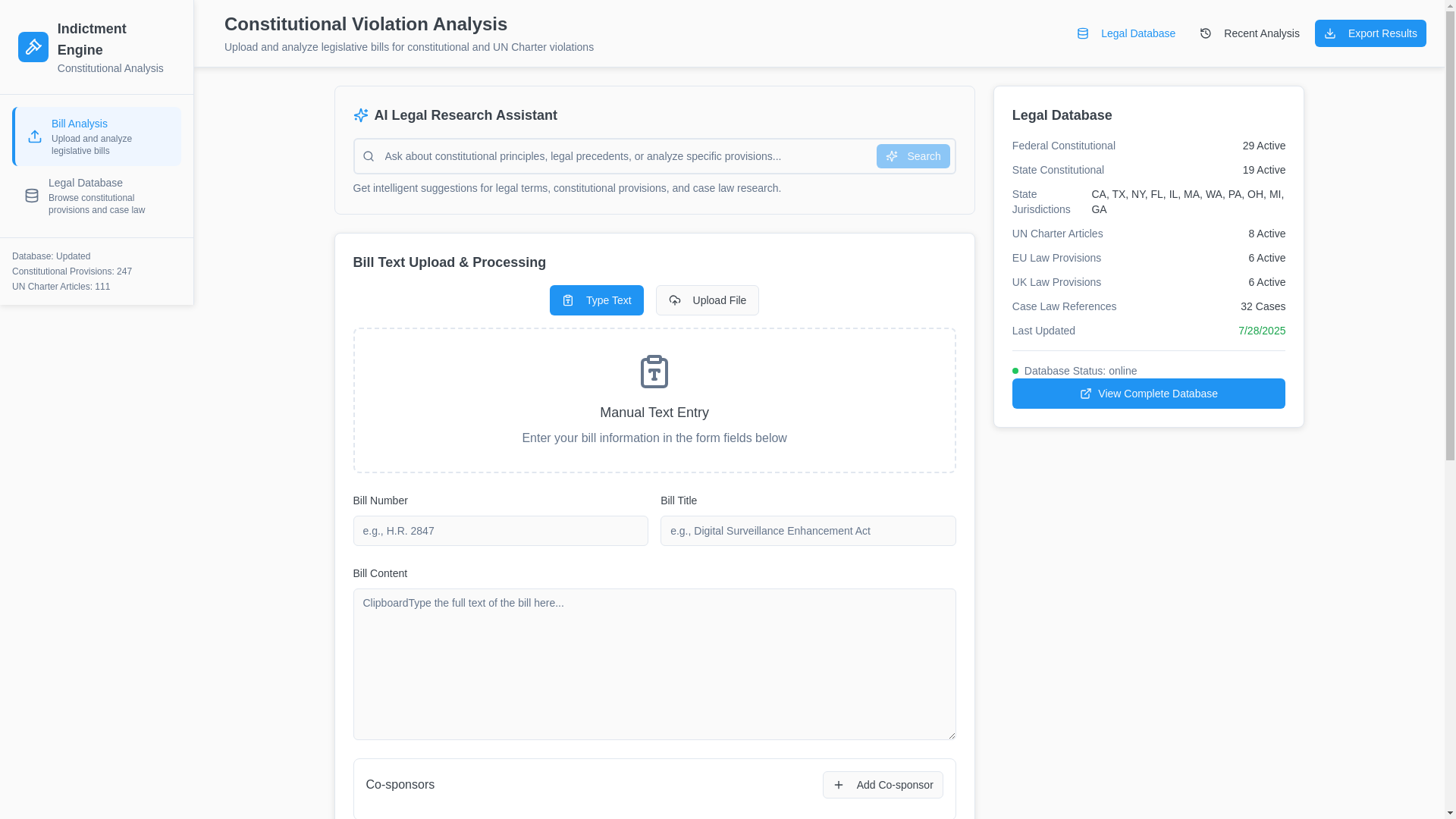The height and width of the screenshot is (819, 1456).
Task: Click the State Jurisdictions list of states
Action: [x=1188, y=202]
